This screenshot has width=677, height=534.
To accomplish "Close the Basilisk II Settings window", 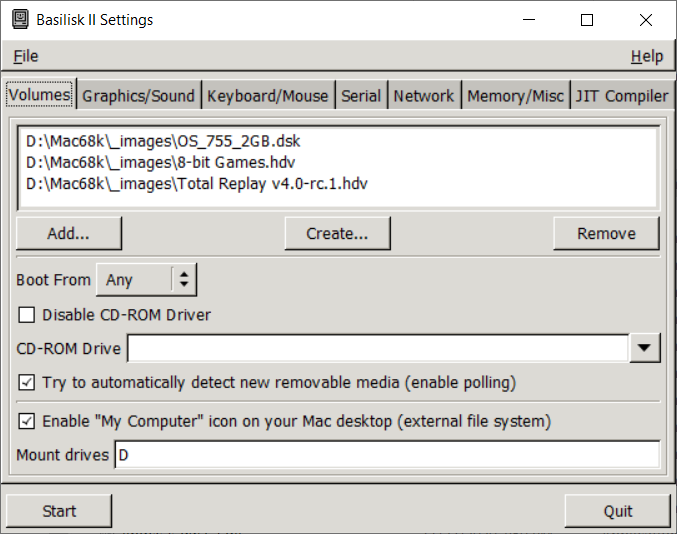I will click(646, 20).
